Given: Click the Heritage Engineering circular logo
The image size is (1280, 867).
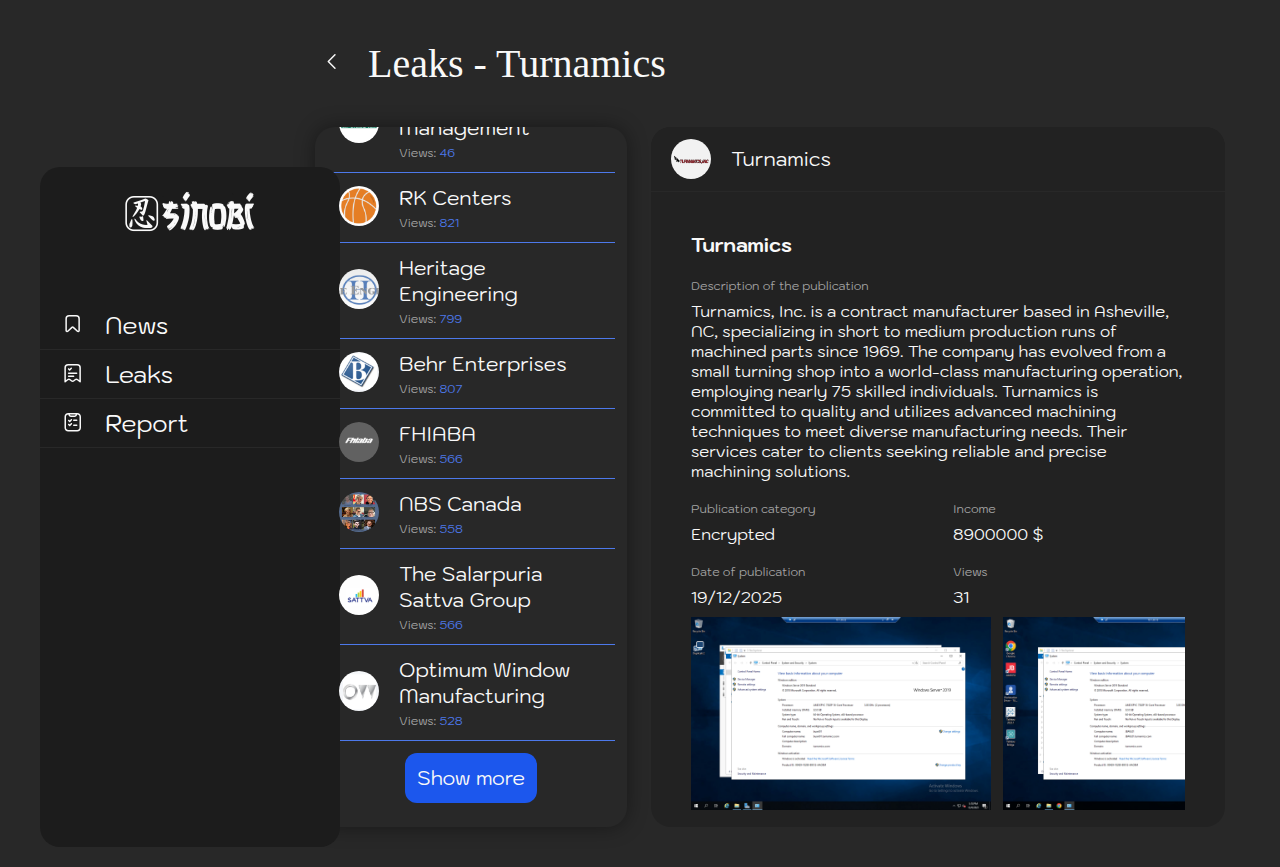Looking at the screenshot, I should 359,290.
